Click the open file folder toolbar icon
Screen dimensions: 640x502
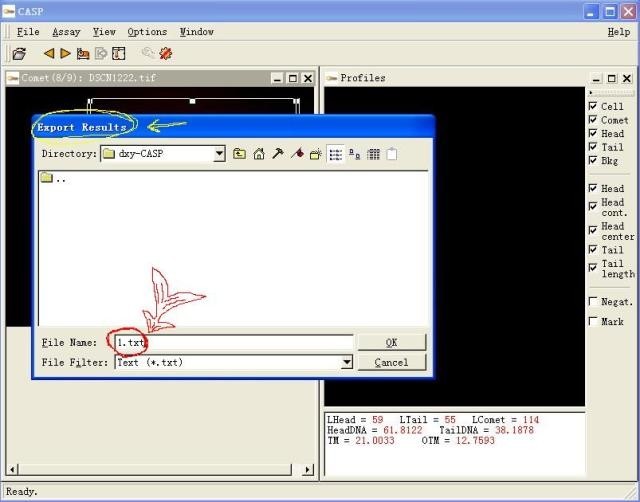click(19, 54)
